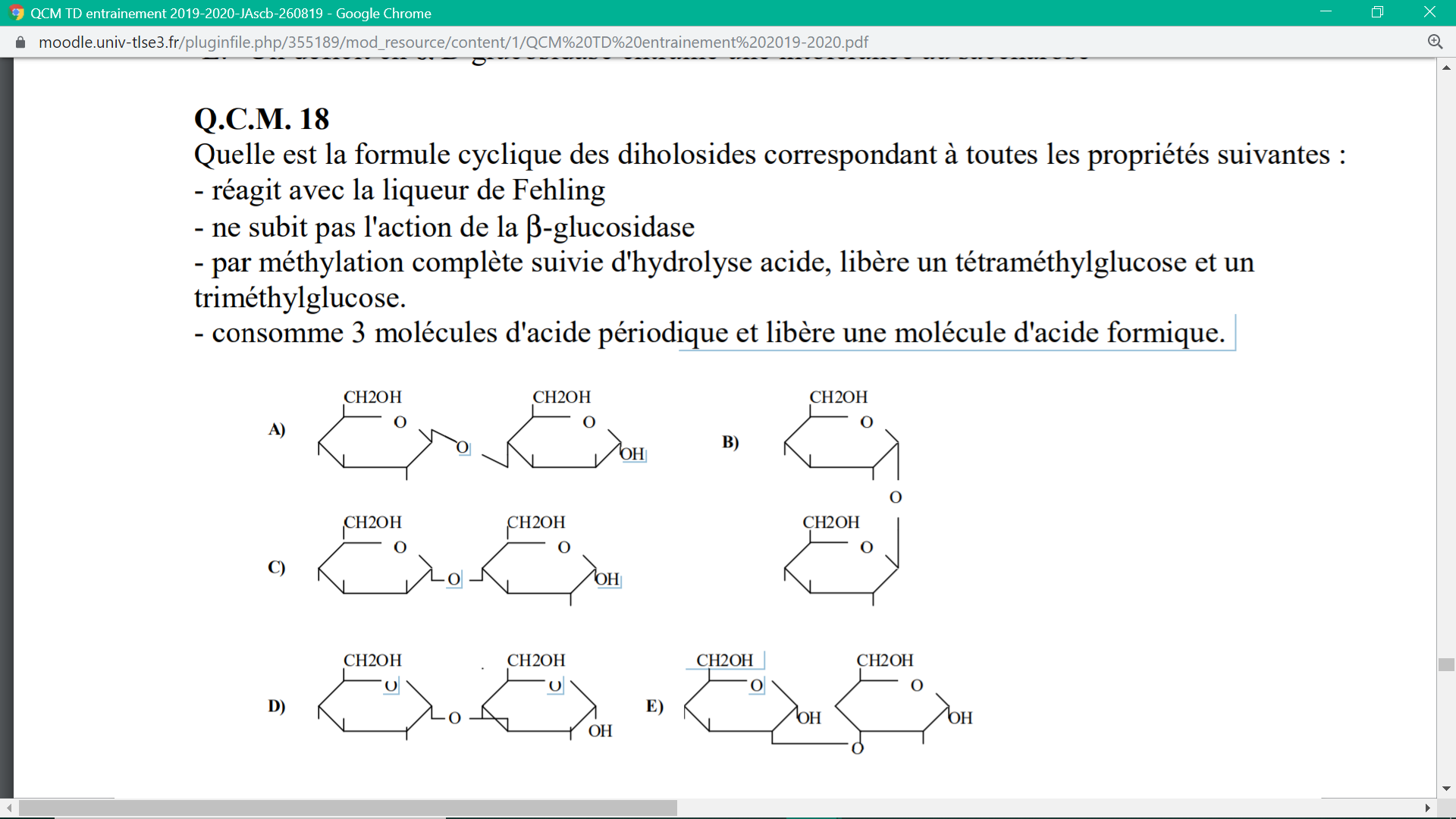
Task: Select answer label C) in the diagram
Action: pos(277,567)
